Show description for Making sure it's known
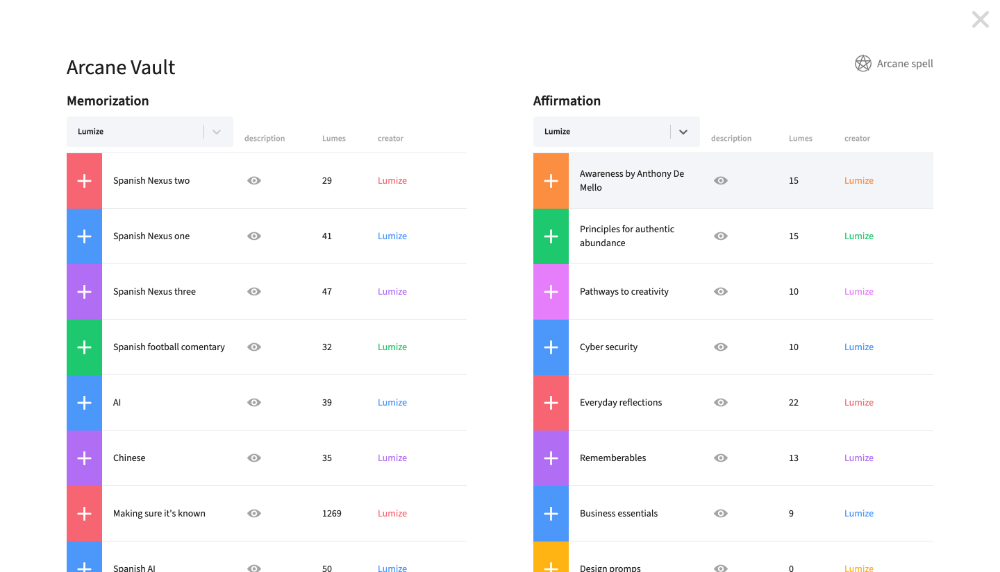The width and height of the screenshot is (1000, 572). (x=254, y=513)
